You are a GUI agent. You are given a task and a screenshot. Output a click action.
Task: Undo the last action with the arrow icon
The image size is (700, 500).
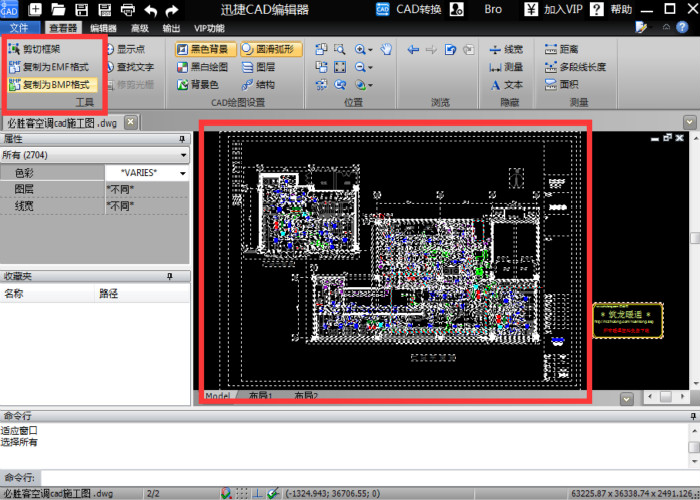pyautogui.click(x=151, y=10)
